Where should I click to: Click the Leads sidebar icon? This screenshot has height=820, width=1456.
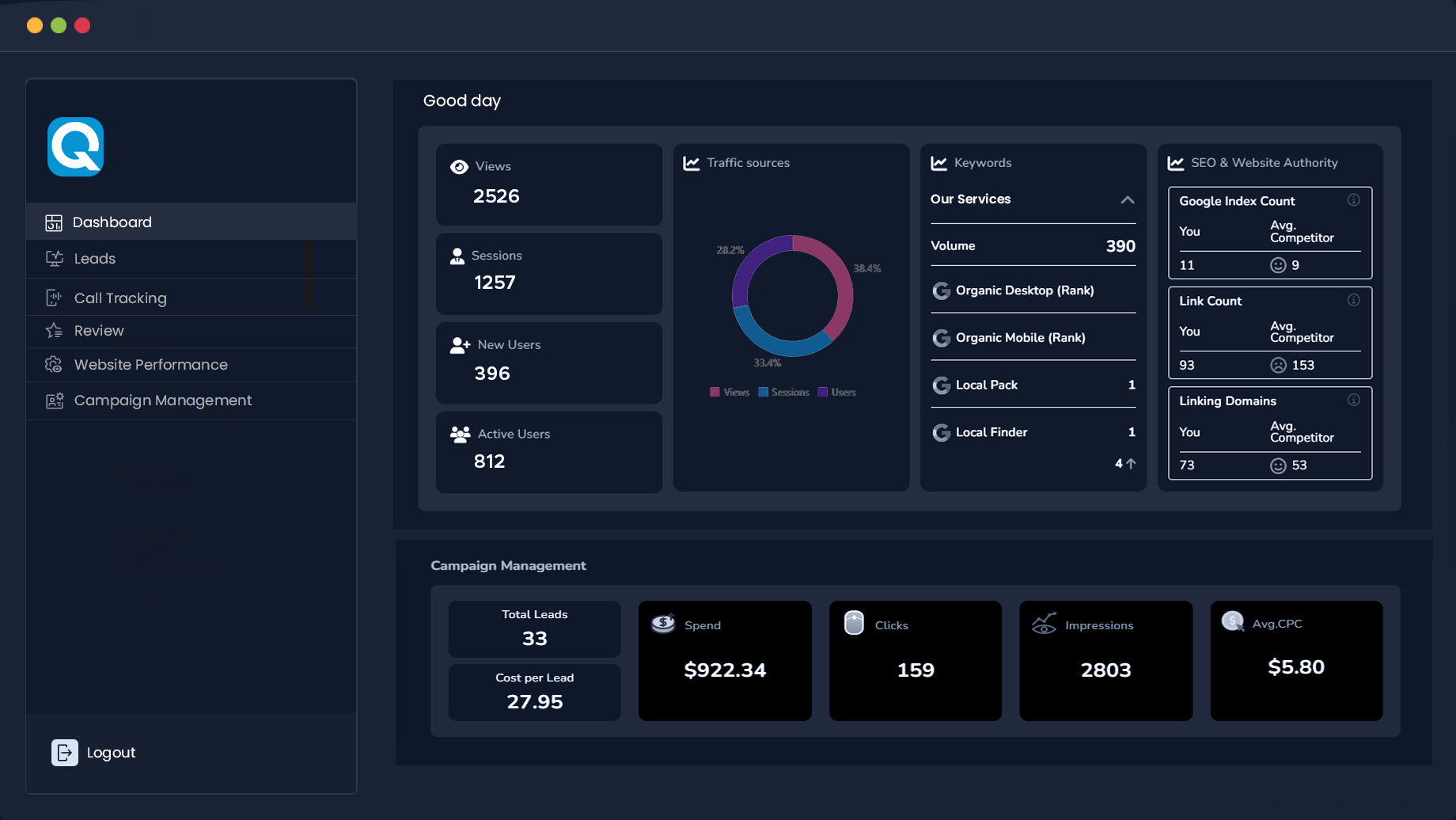(x=54, y=259)
